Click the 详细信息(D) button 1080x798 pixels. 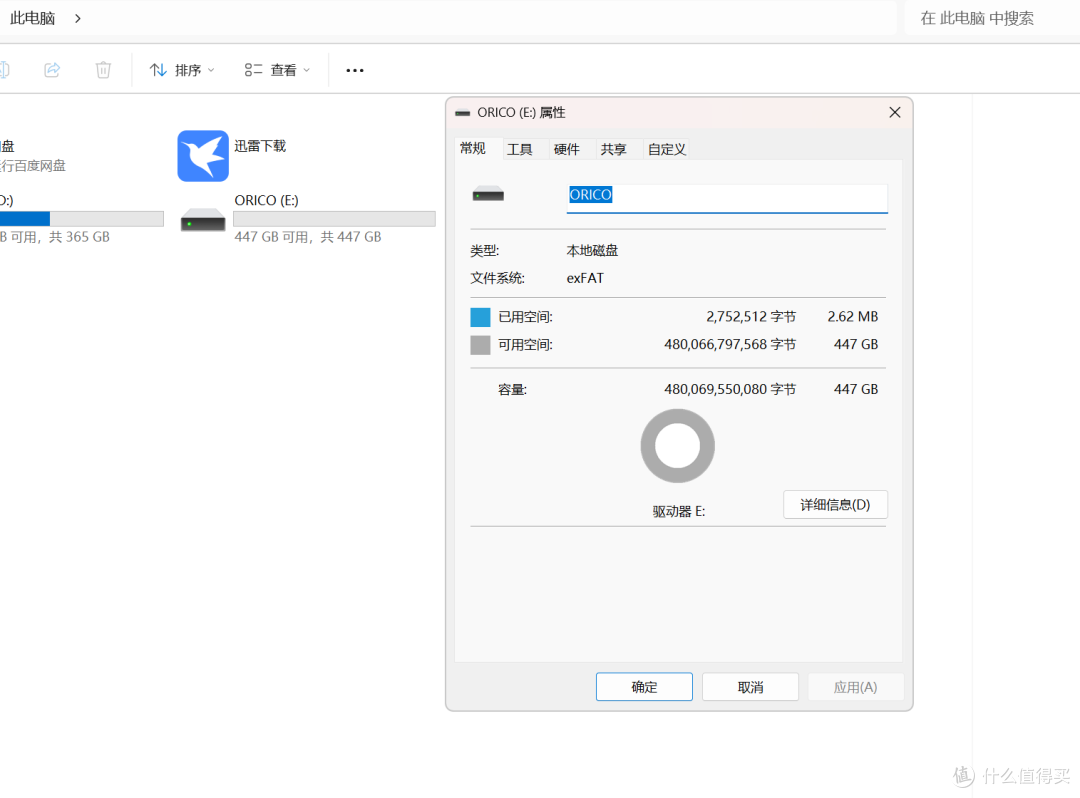[x=835, y=505]
